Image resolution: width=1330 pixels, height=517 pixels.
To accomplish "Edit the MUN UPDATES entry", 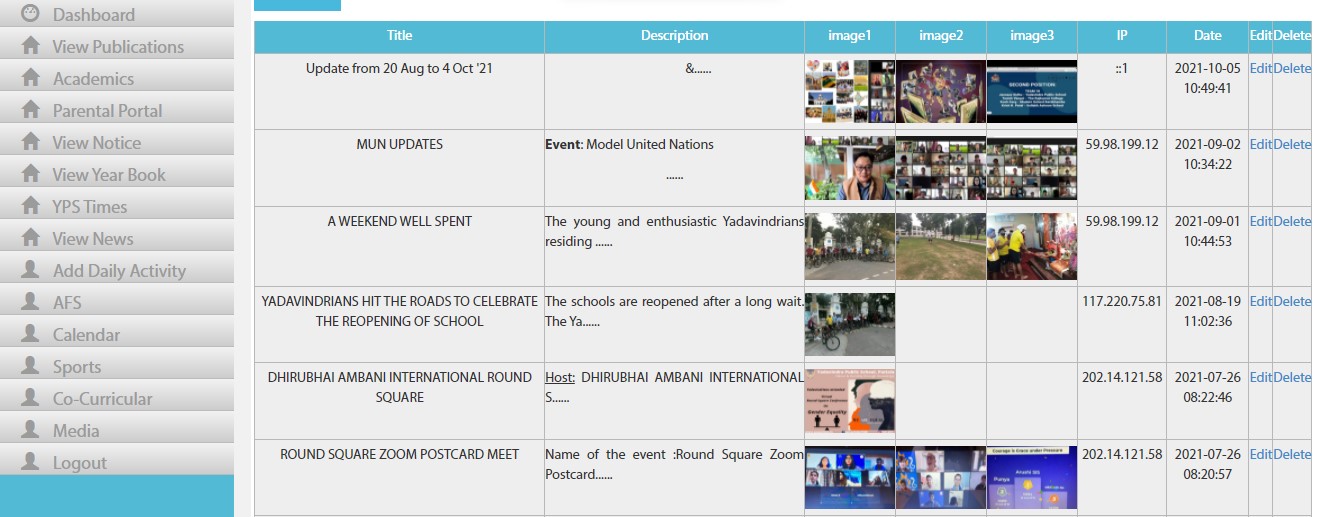I will pyautogui.click(x=1260, y=144).
